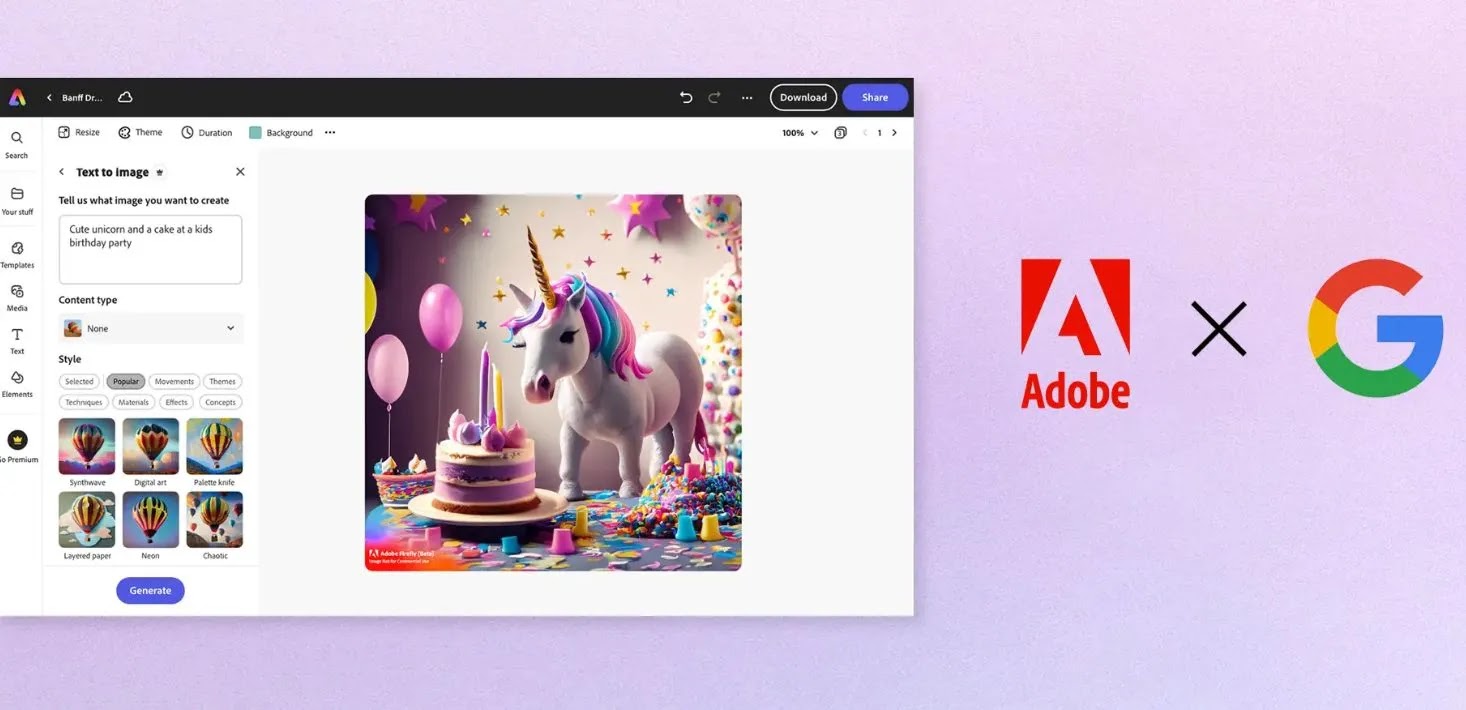Open Elements in the sidebar
This screenshot has height=710, width=1466.
tap(17, 383)
